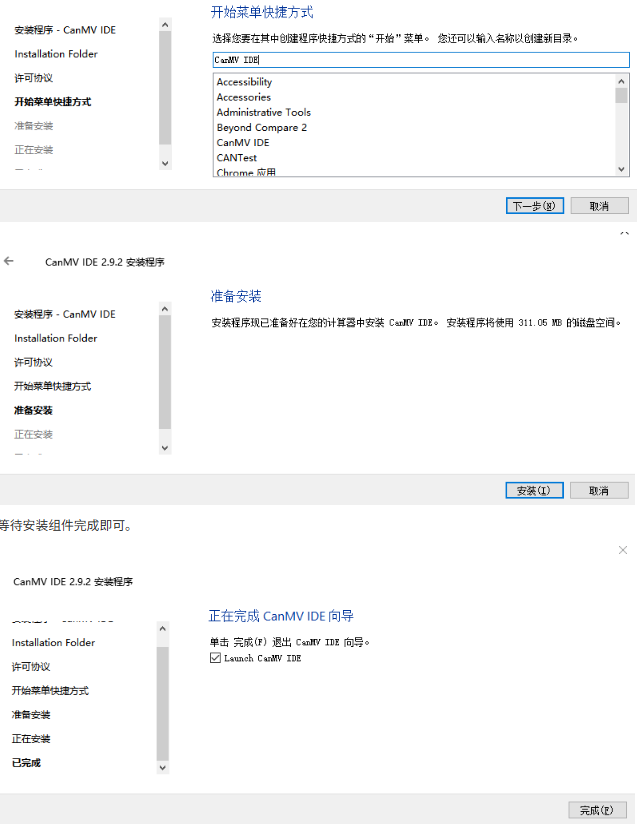Click the 完成(F) button
639x825 pixels.
[x=597, y=810]
